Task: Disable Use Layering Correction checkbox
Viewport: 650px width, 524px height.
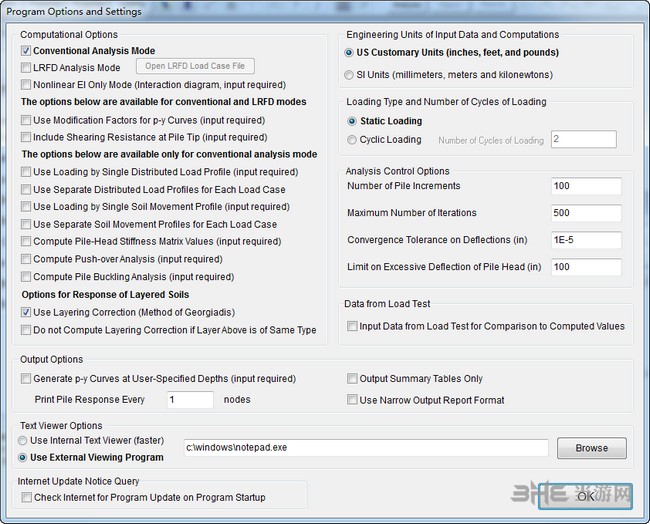Action: coord(26,313)
